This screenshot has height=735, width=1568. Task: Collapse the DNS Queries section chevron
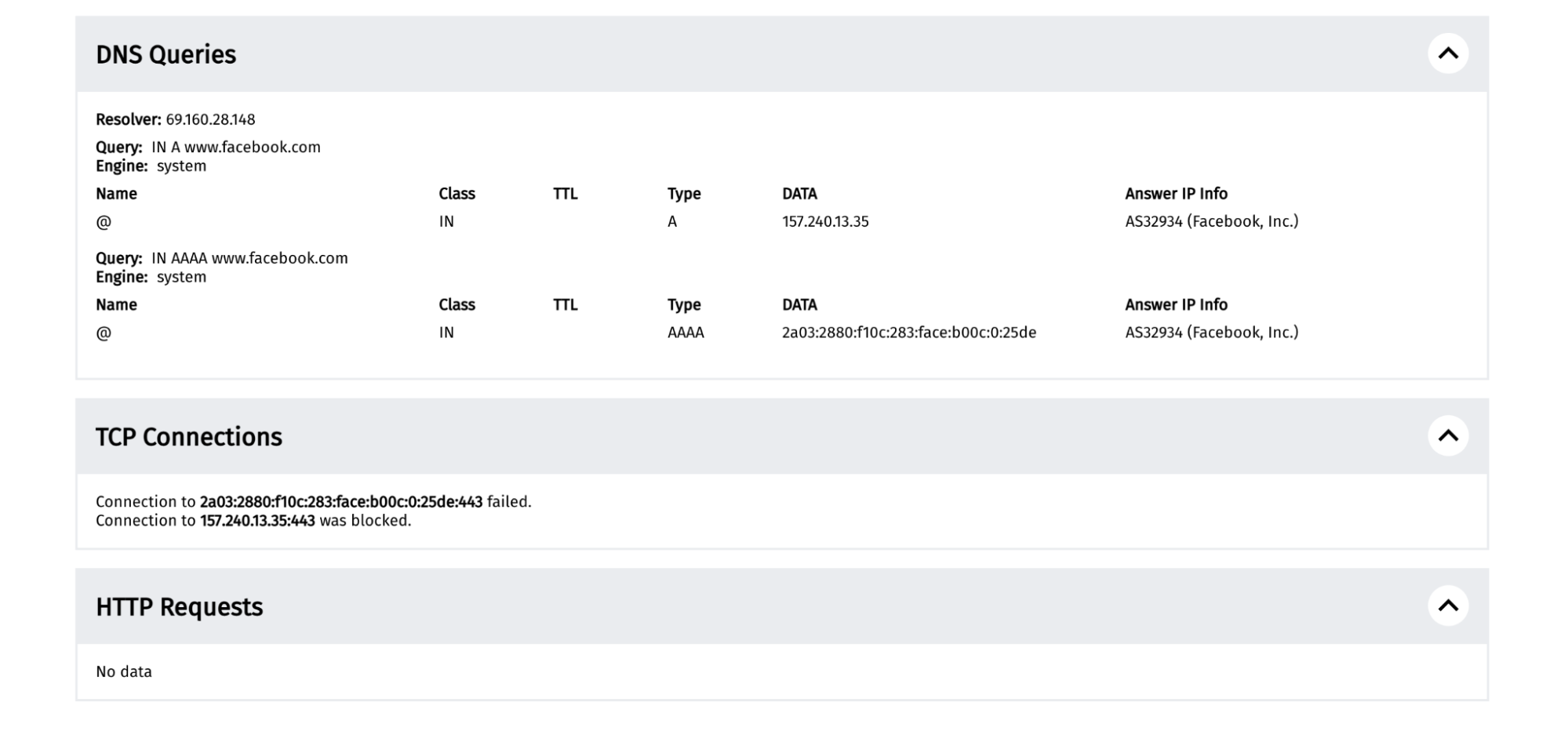[1447, 53]
